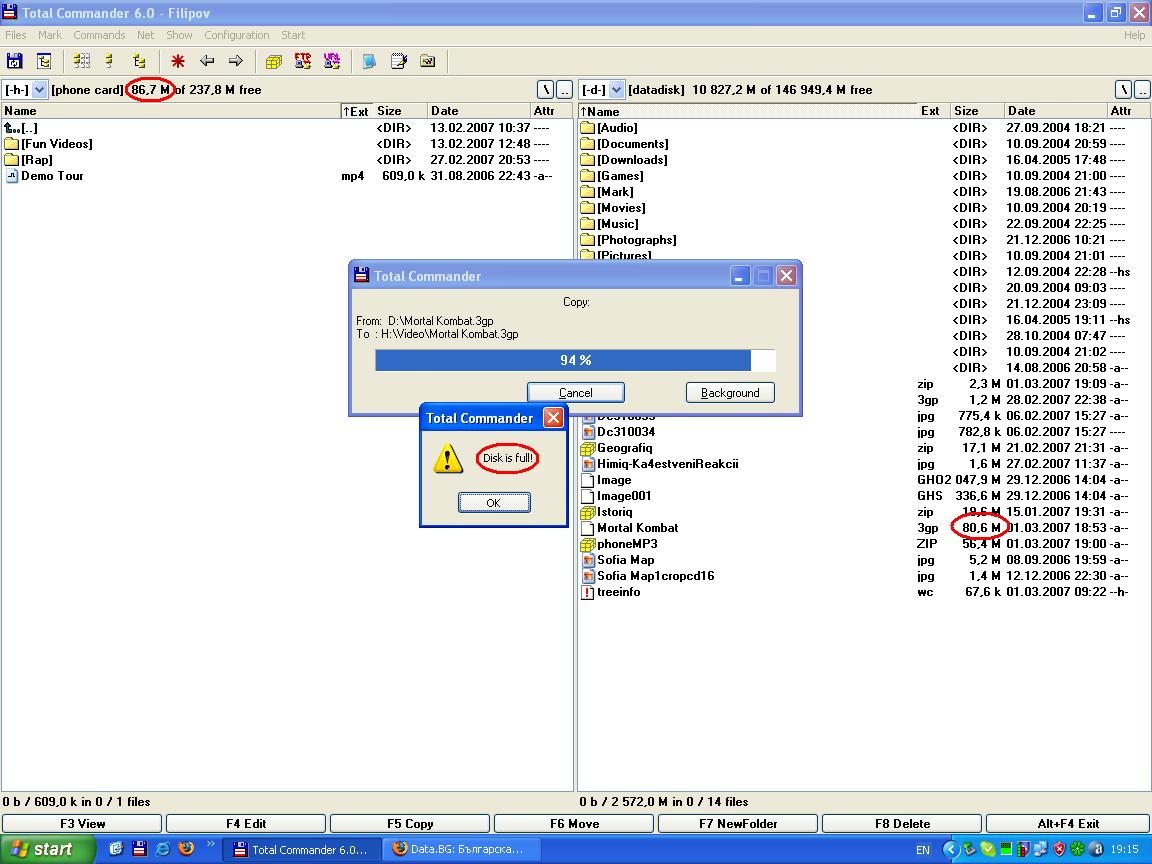Screen dimensions: 1152x864
Task: Click the Demo Tour mp4 file icon
Action: pyautogui.click(x=11, y=176)
